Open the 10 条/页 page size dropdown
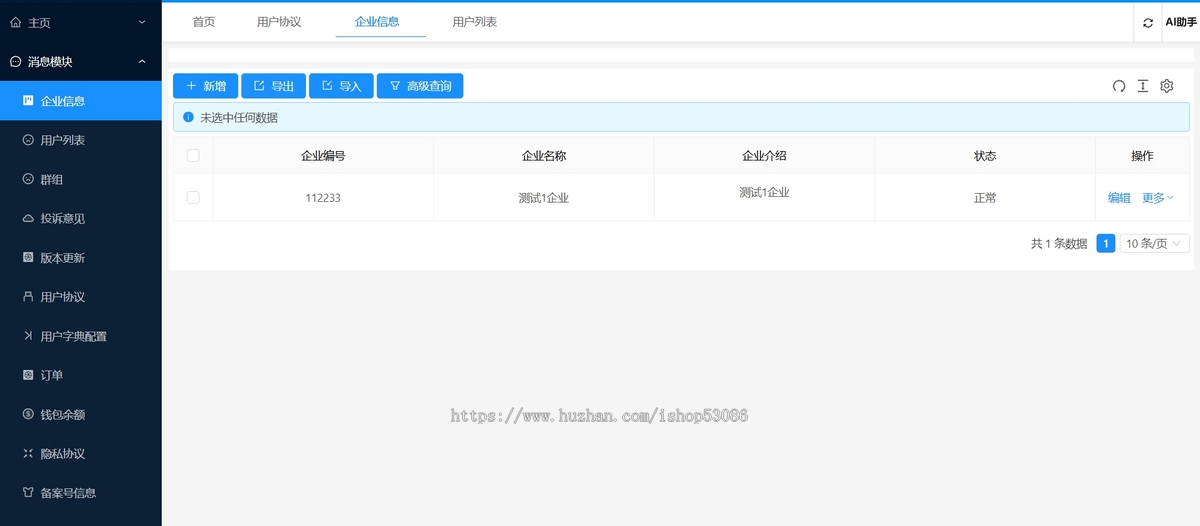 [x=1155, y=243]
